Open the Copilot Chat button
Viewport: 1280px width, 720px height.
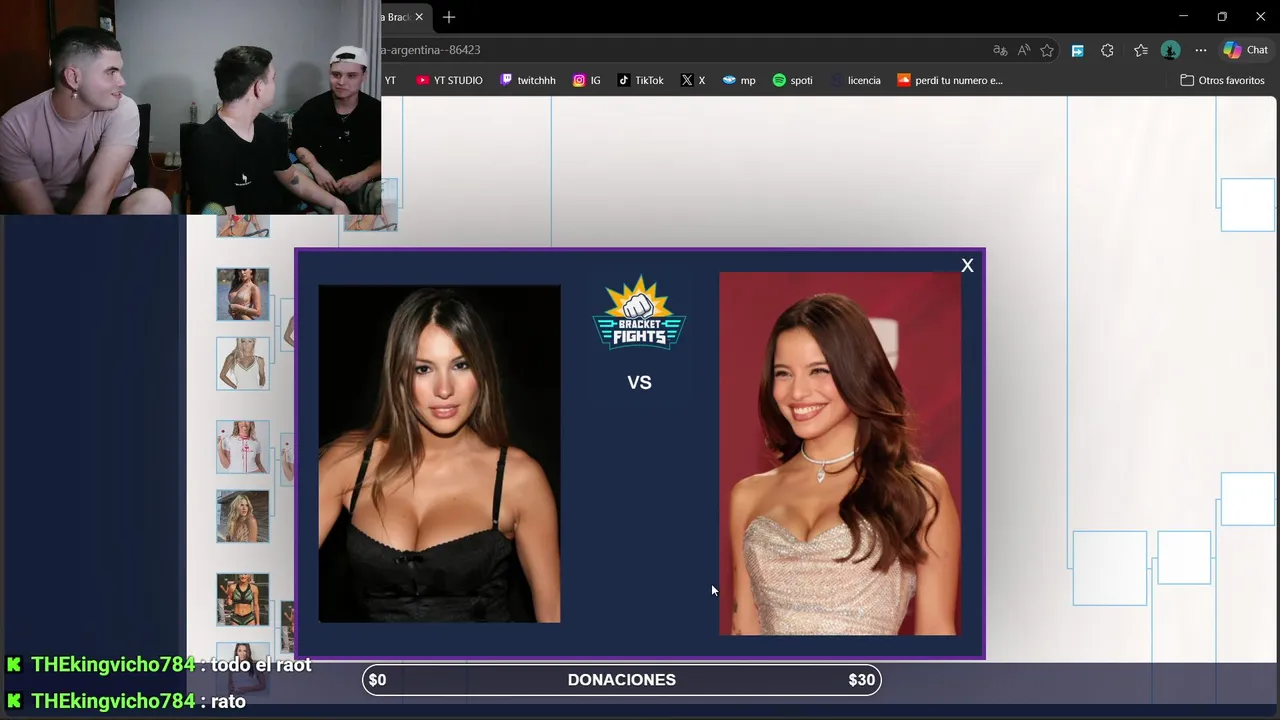[1245, 50]
